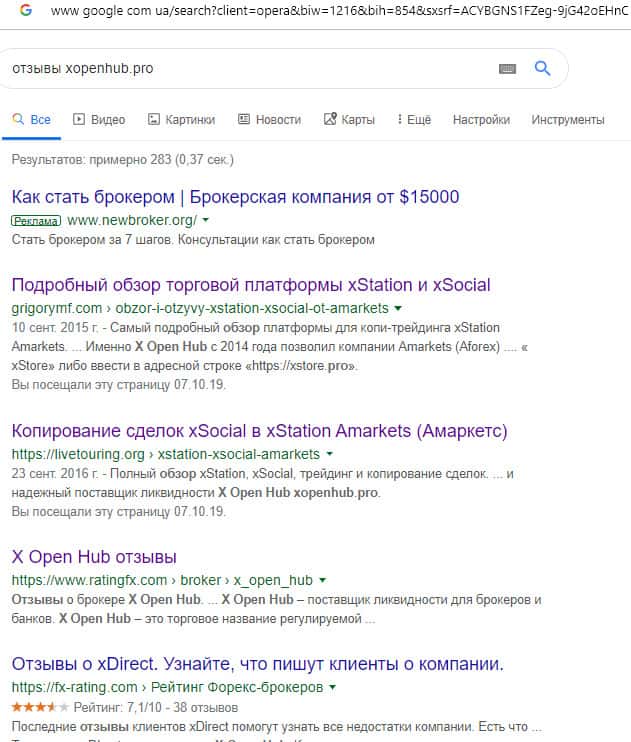Open the Копирование сделок xSocial result link

[x=259, y=431]
